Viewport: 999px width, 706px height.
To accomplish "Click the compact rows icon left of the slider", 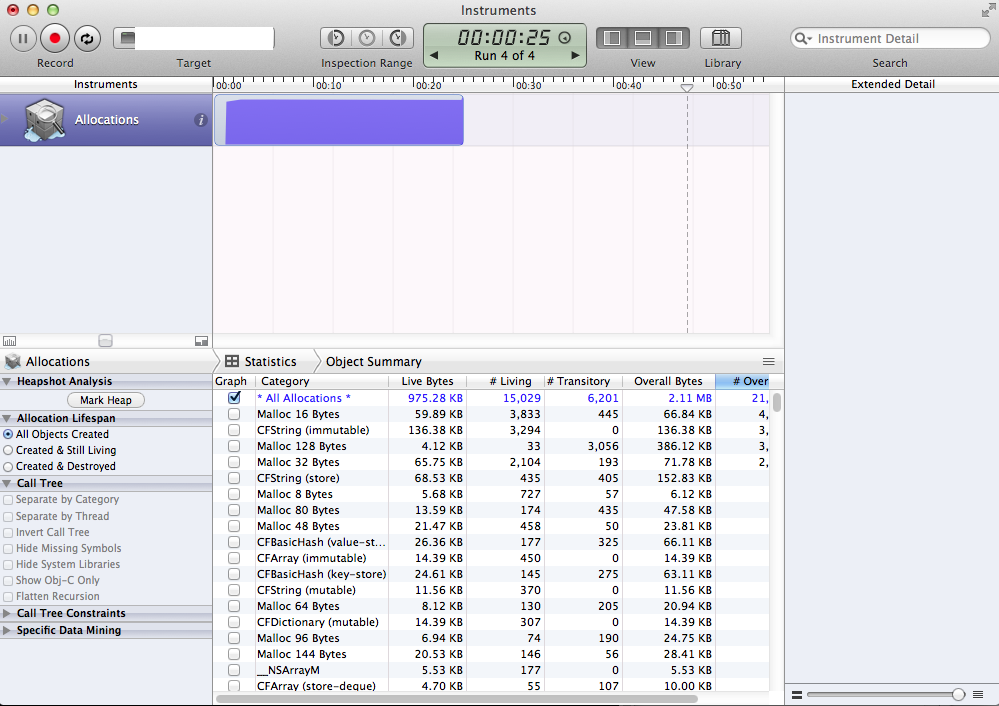I will click(796, 695).
